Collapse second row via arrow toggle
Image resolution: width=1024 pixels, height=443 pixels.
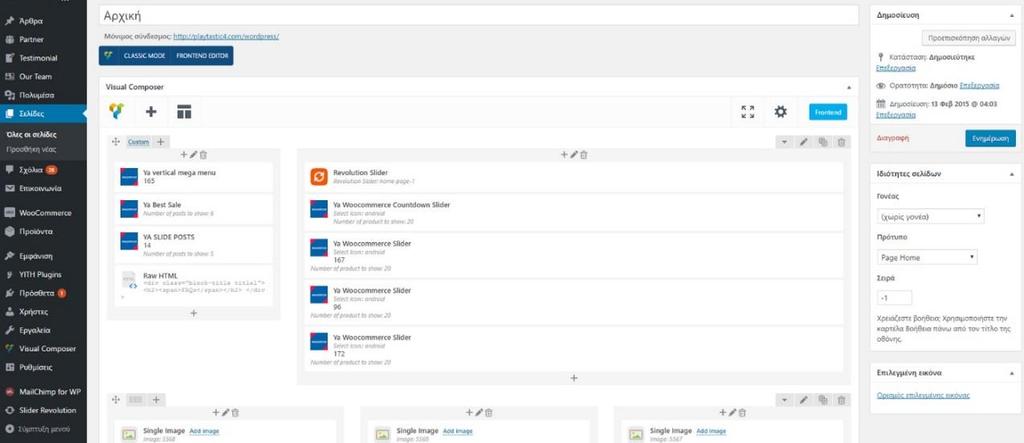click(784, 399)
